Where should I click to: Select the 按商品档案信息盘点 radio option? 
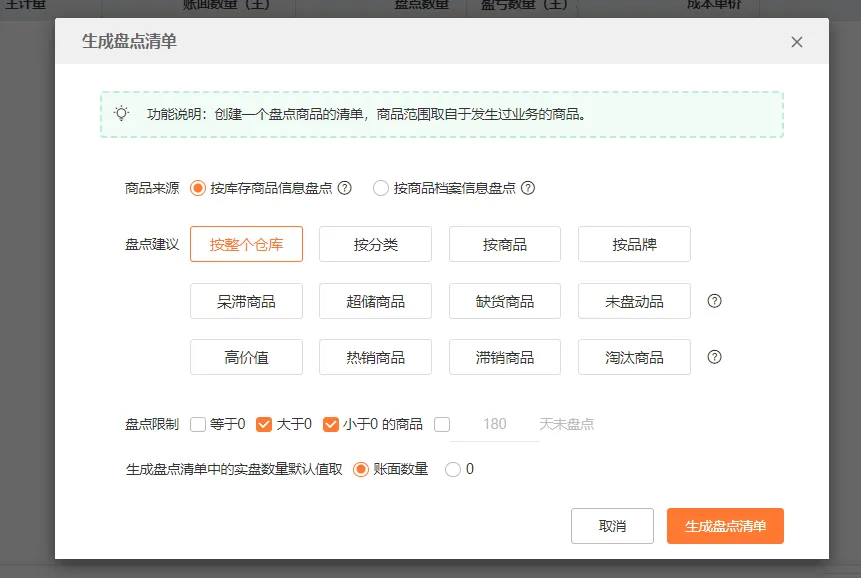tap(381, 188)
